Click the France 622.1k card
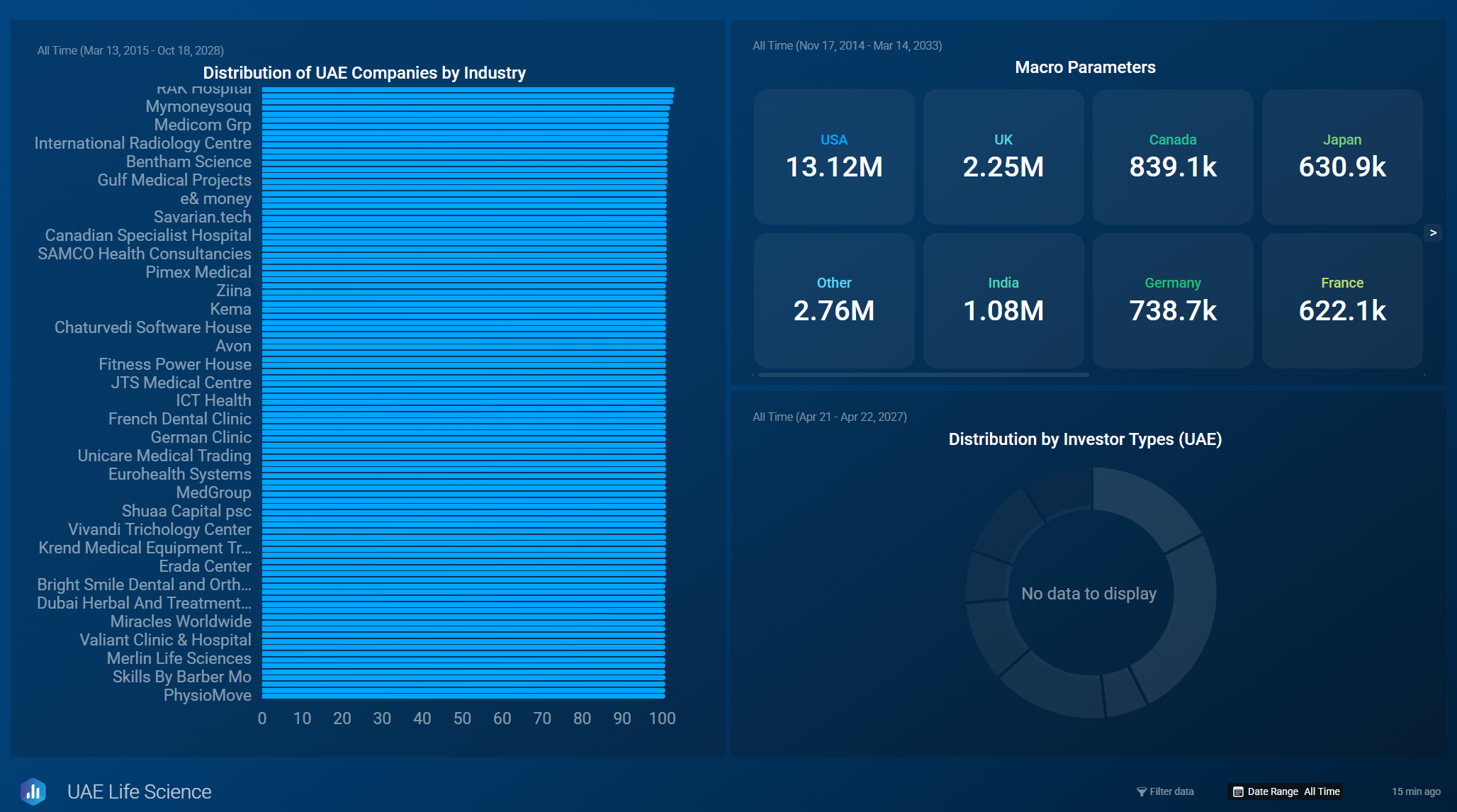This screenshot has width=1457, height=812. click(x=1341, y=300)
